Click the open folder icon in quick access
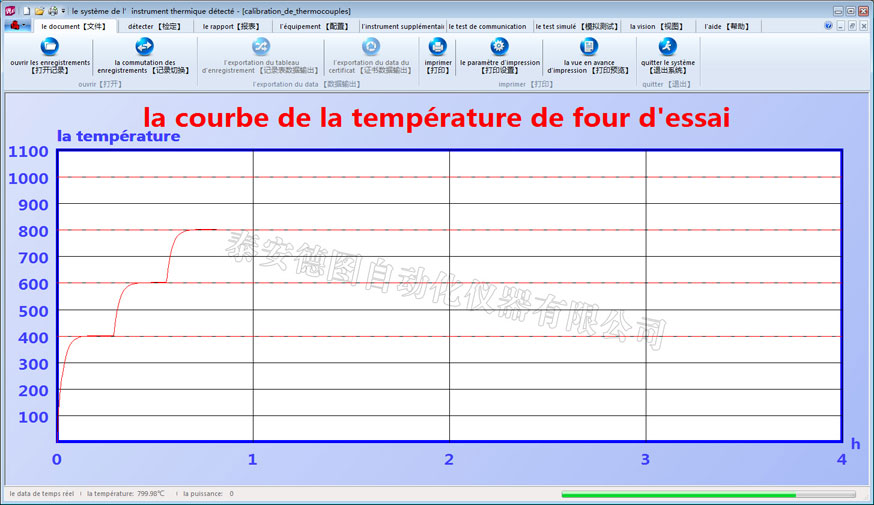This screenshot has width=874, height=505. point(40,10)
